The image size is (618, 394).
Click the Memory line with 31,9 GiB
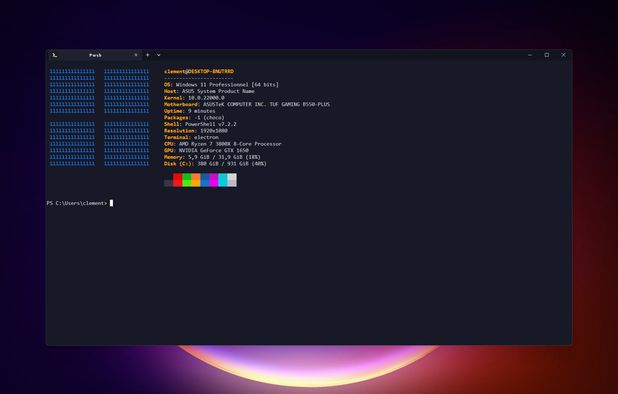(x=212, y=157)
